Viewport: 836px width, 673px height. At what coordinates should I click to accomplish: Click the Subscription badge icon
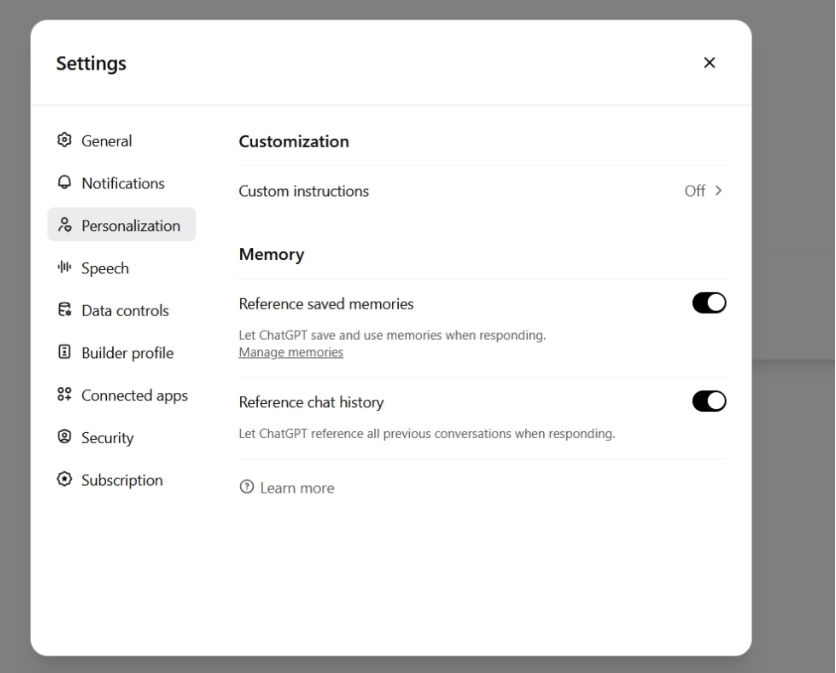pyautogui.click(x=64, y=479)
